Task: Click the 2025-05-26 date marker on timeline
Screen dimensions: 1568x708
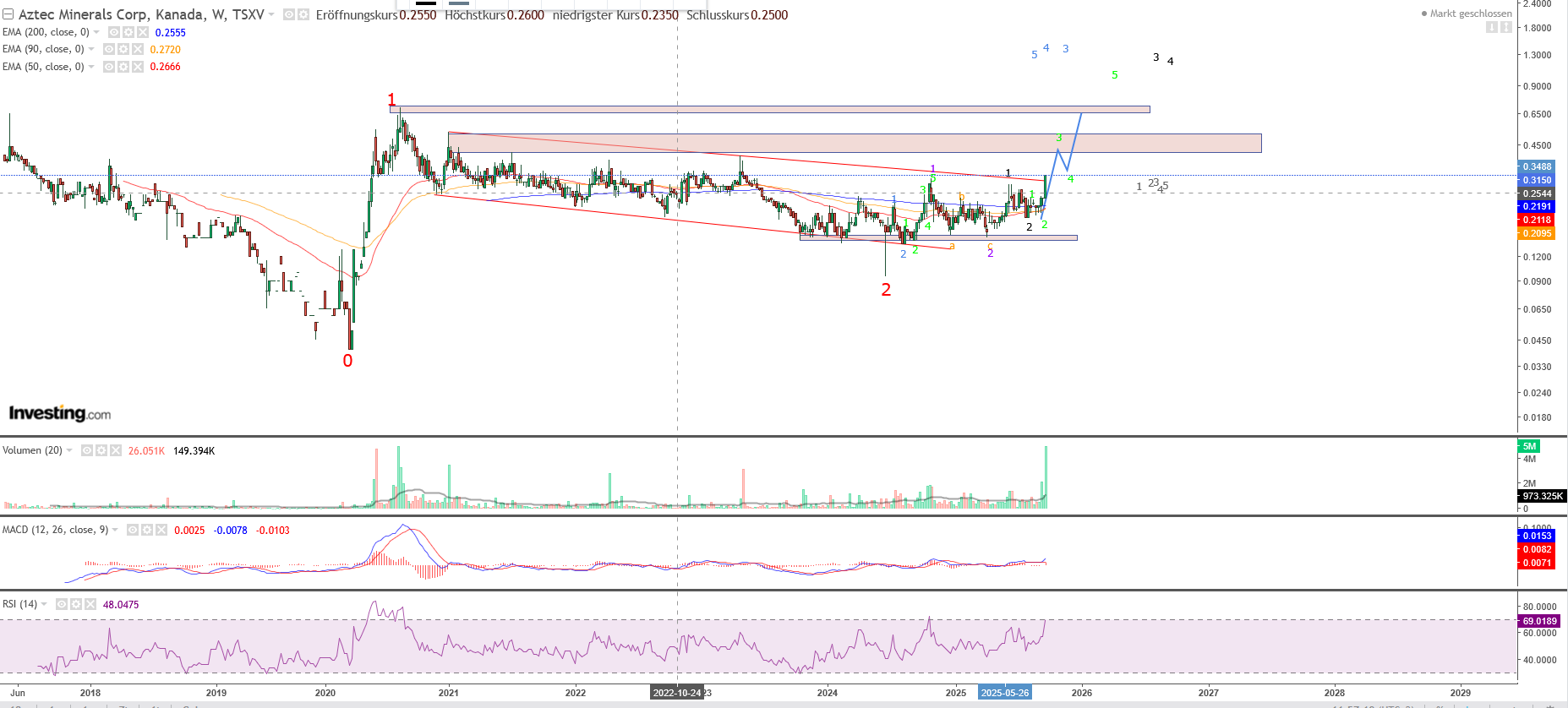Action: coord(1004,693)
